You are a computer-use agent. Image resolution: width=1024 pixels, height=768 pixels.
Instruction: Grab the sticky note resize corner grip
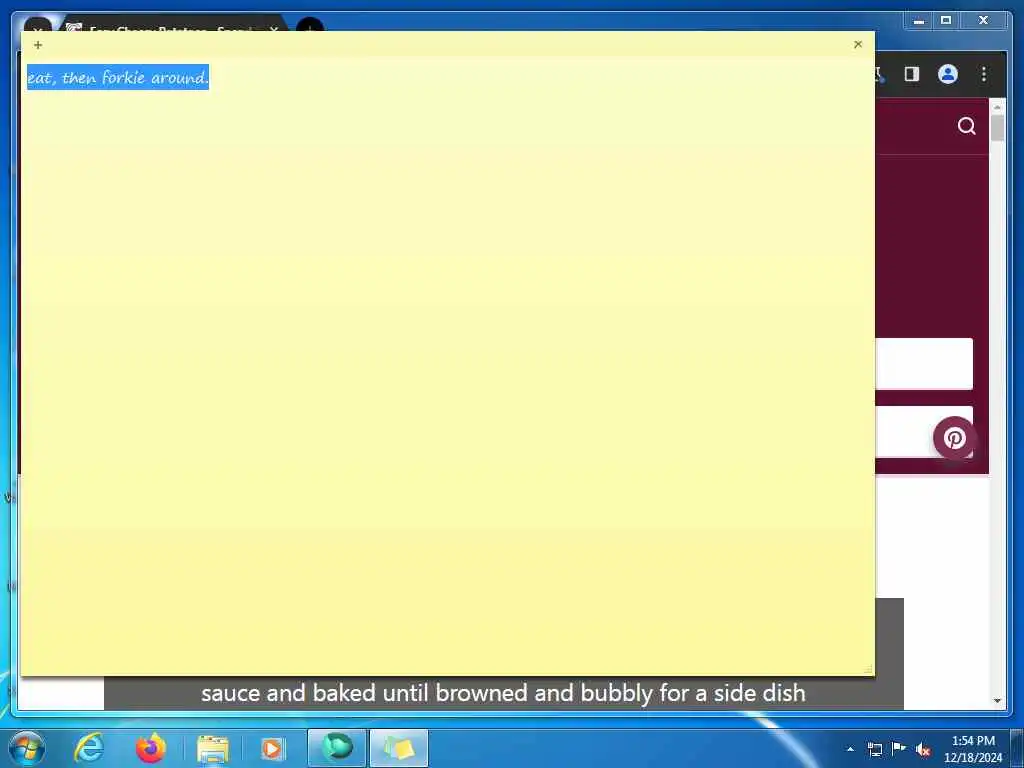868,669
